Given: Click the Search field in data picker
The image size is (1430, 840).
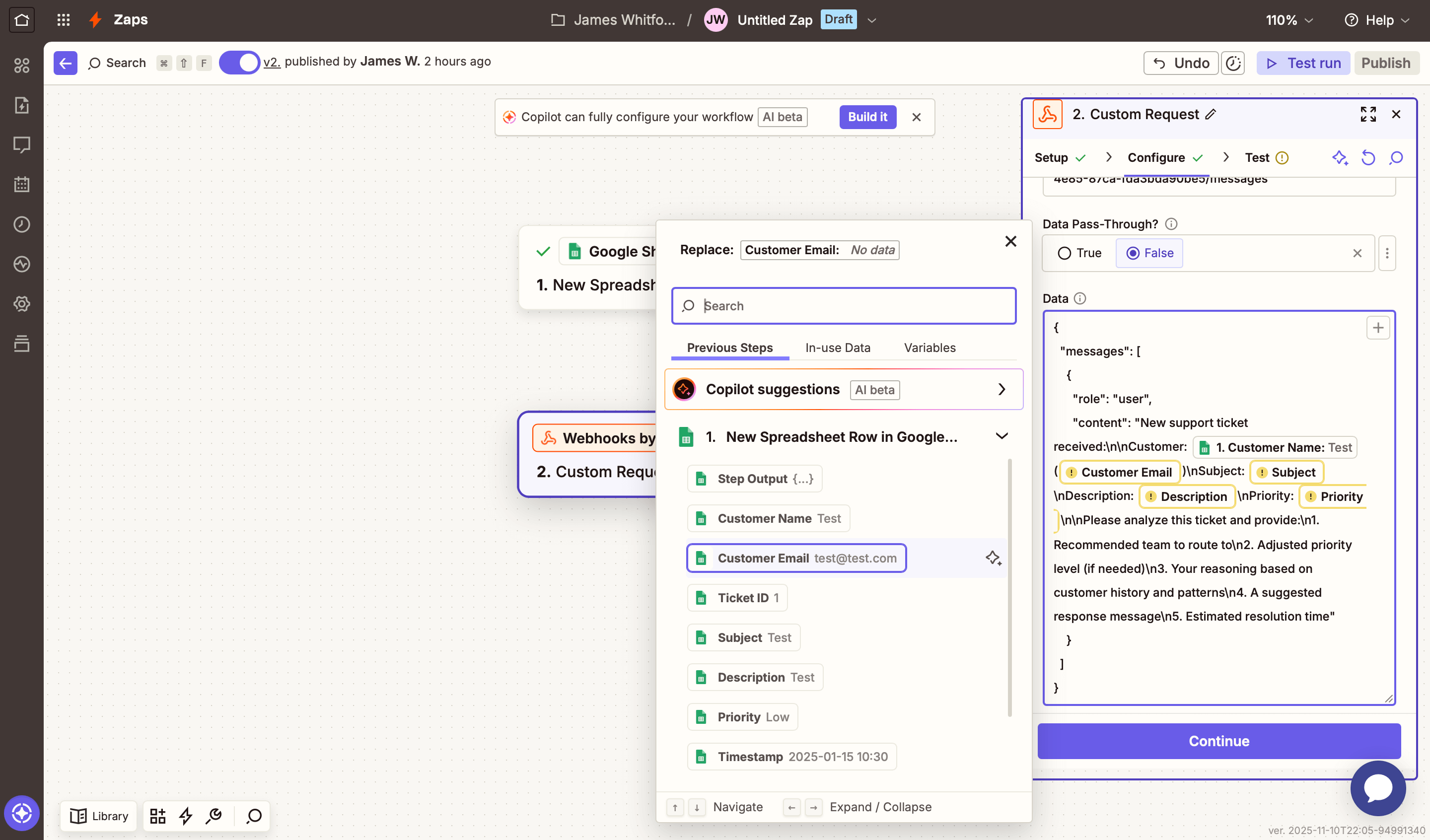Looking at the screenshot, I should coord(844,306).
